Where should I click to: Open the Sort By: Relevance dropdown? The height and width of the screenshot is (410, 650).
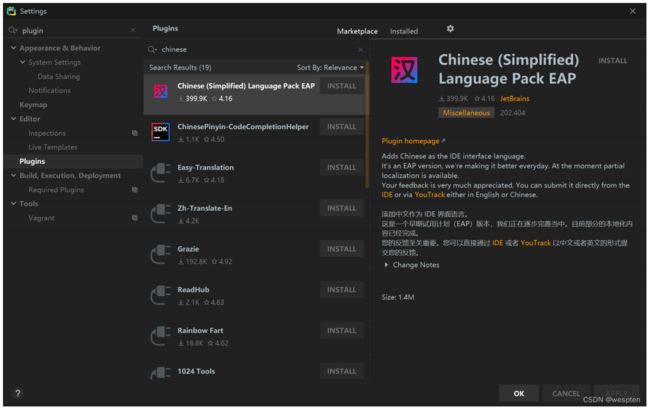[x=330, y=68]
